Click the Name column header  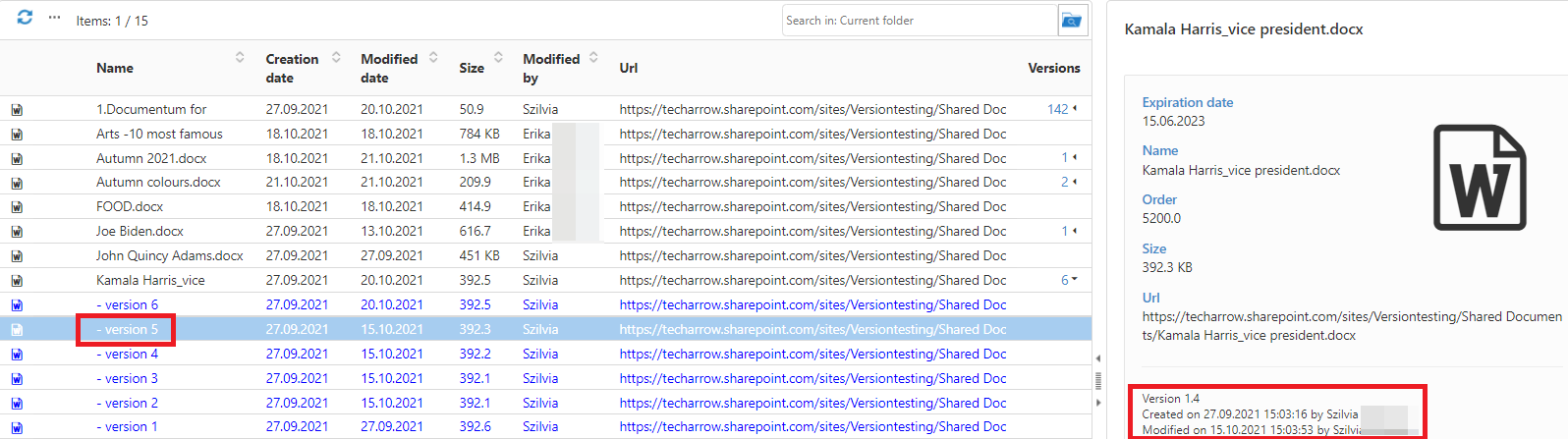(115, 68)
